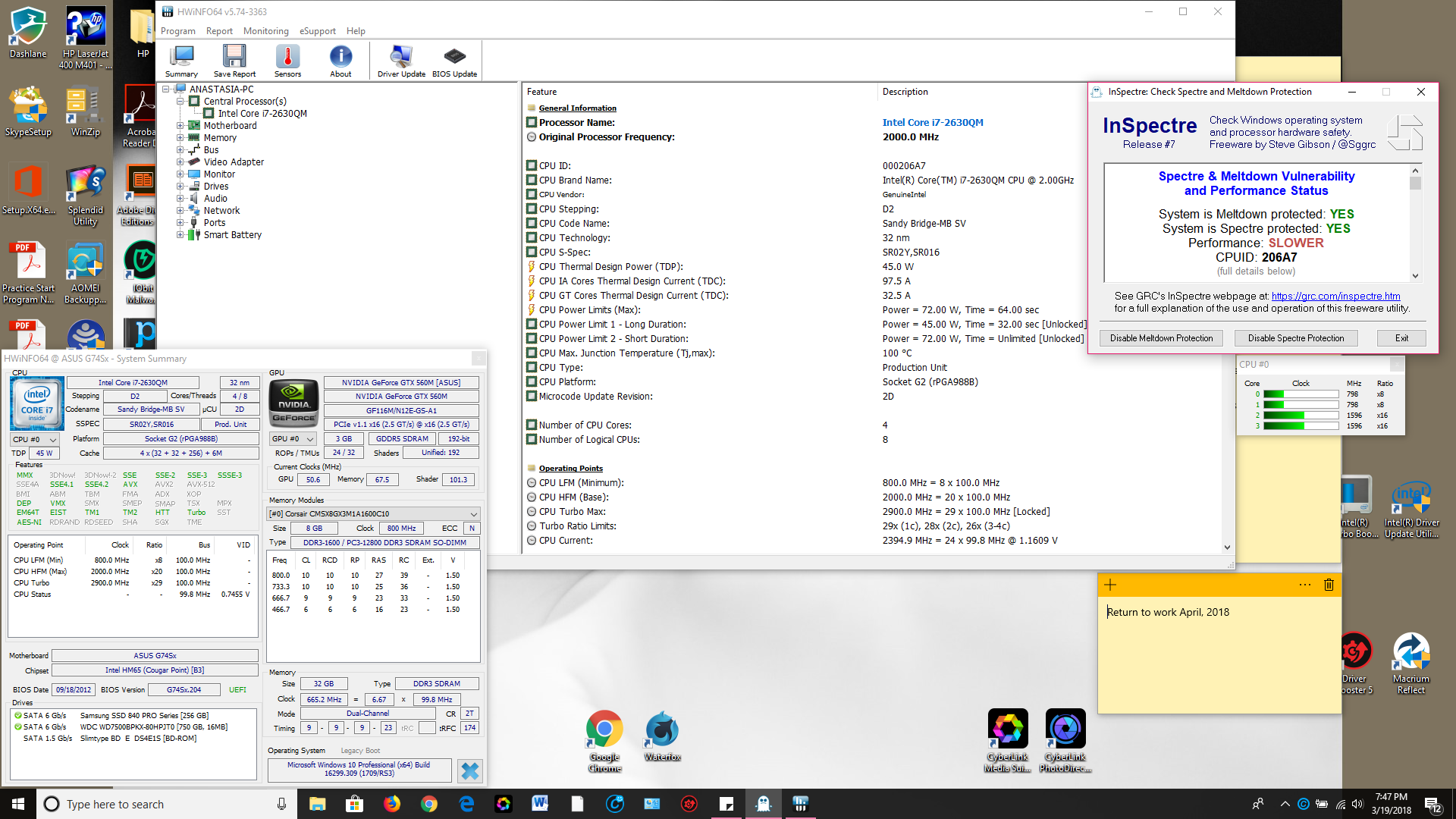Open CyberLink PhotoDirector desktop icon

(1065, 741)
